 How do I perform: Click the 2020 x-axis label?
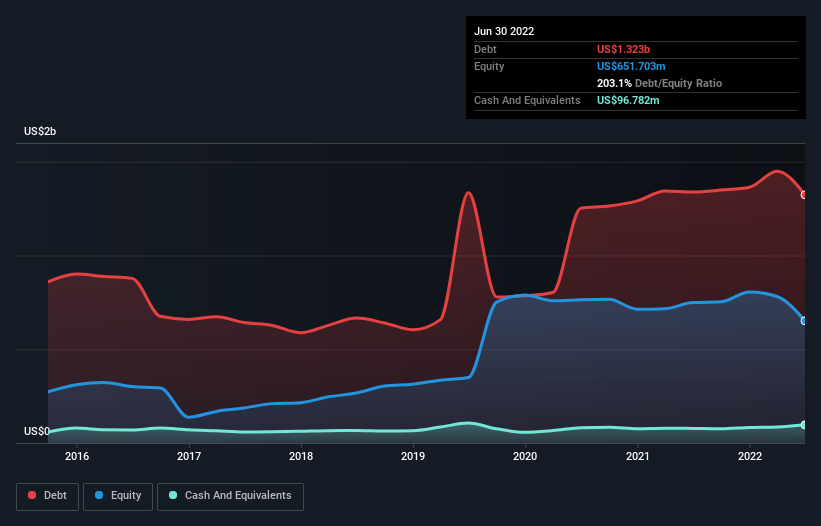click(x=525, y=456)
